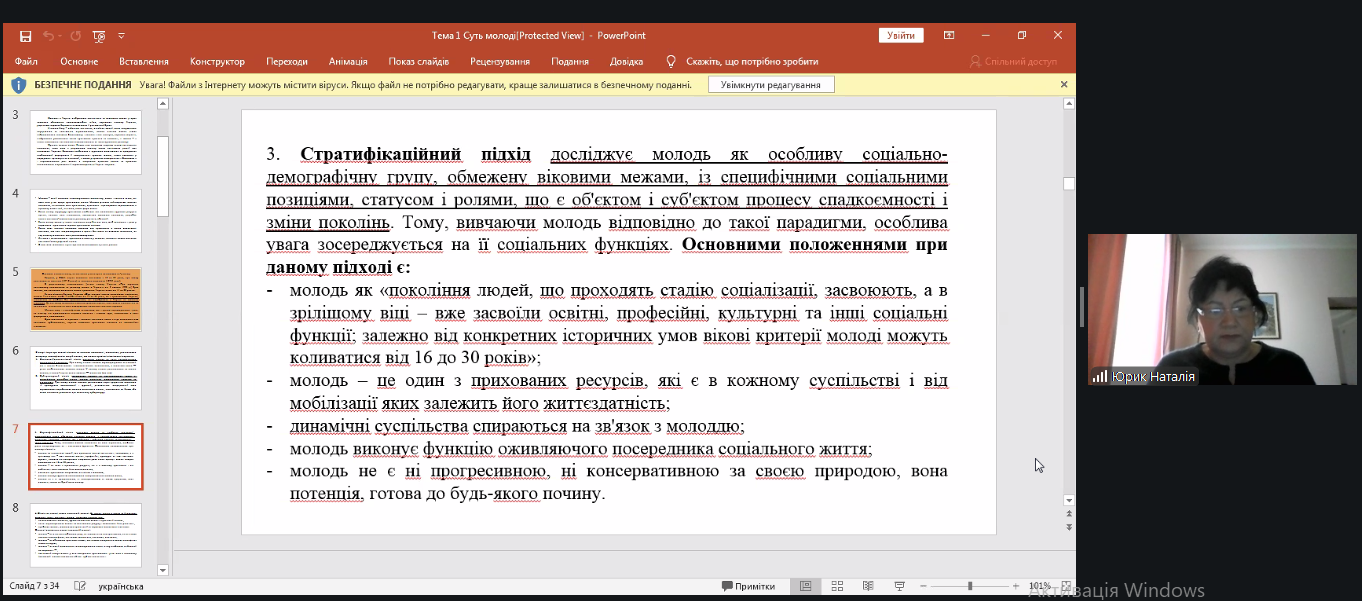Start slideshow from beginning via quick access icon

point(99,36)
